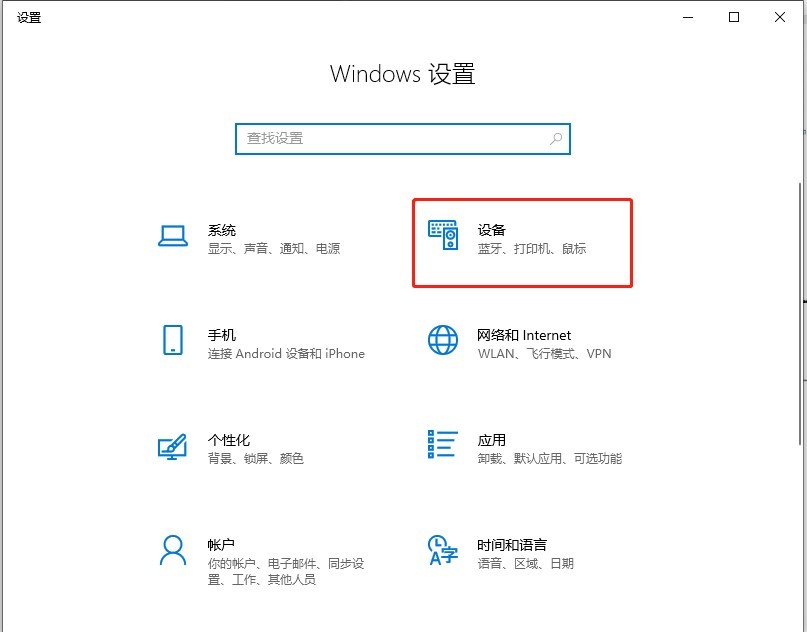807x632 pixels.
Task: Click the text 显示、声音、通知、电源
Action: 274,249
